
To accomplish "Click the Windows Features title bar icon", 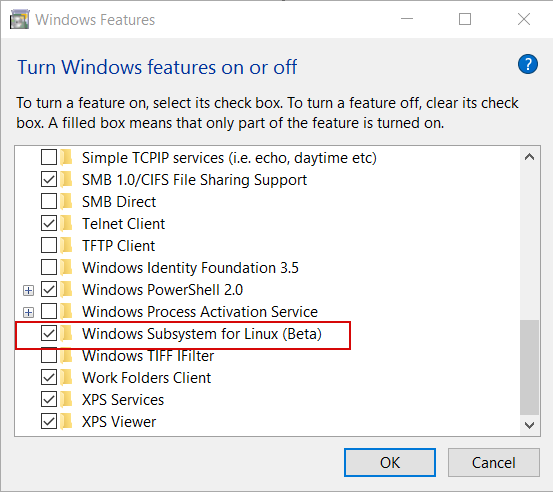I will coord(19,19).
